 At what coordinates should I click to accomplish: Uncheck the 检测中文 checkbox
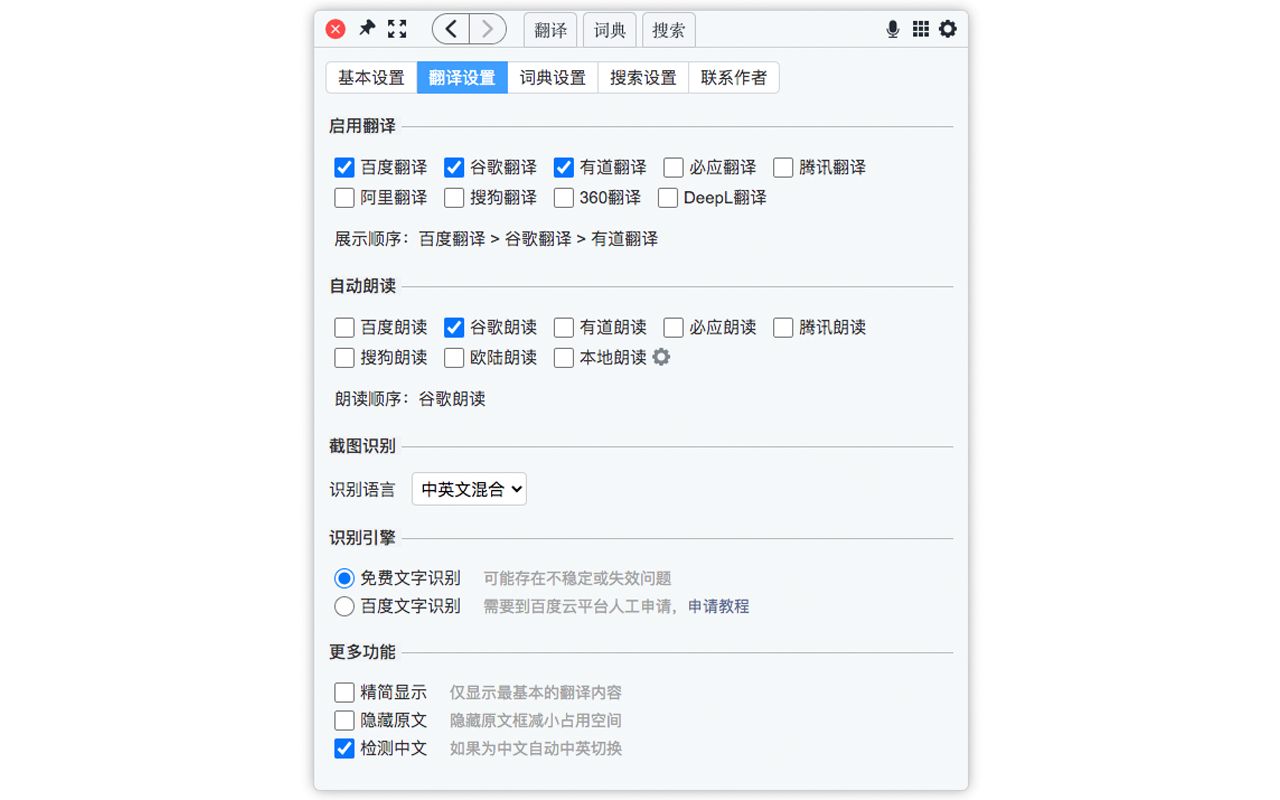(344, 748)
